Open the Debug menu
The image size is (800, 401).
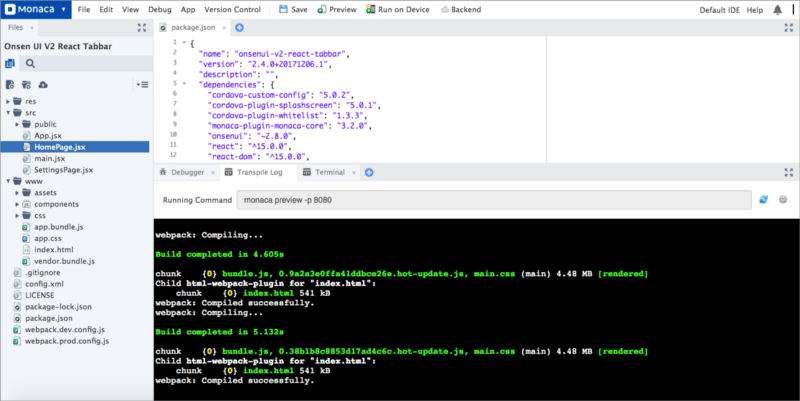[160, 10]
